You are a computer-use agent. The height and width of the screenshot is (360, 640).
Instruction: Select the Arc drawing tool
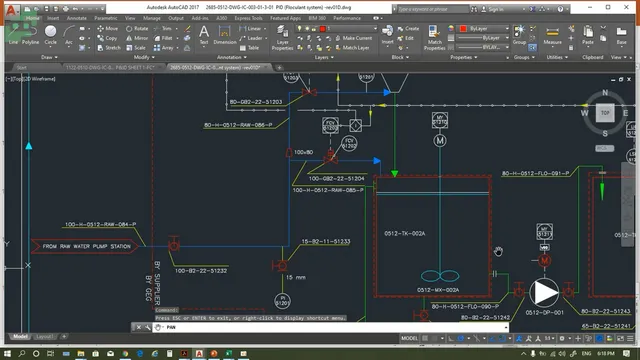point(69,35)
